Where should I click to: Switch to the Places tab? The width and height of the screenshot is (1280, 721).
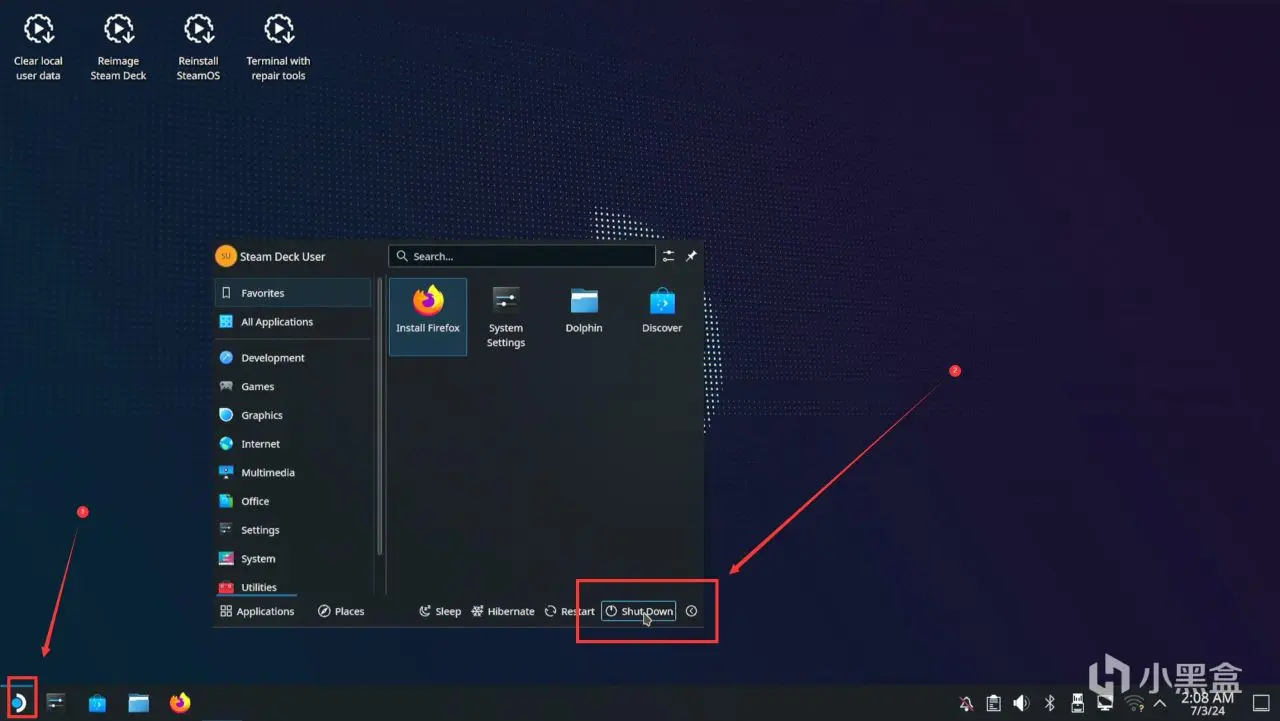[x=341, y=611]
